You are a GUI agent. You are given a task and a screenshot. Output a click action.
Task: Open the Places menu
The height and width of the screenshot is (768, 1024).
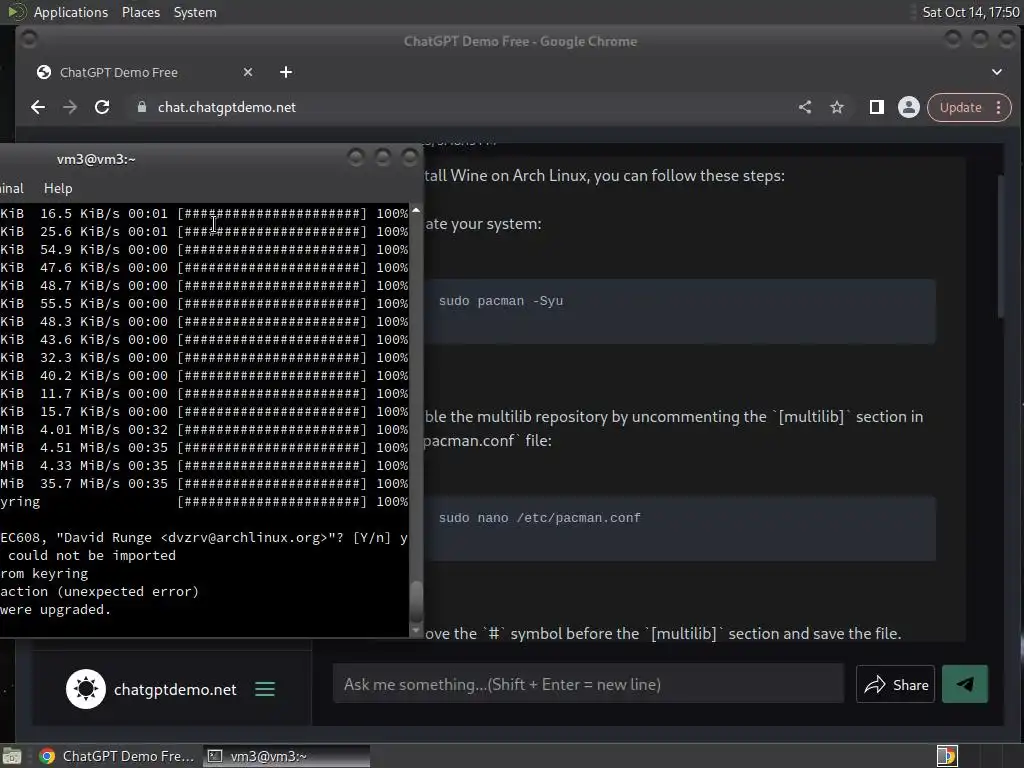140,12
